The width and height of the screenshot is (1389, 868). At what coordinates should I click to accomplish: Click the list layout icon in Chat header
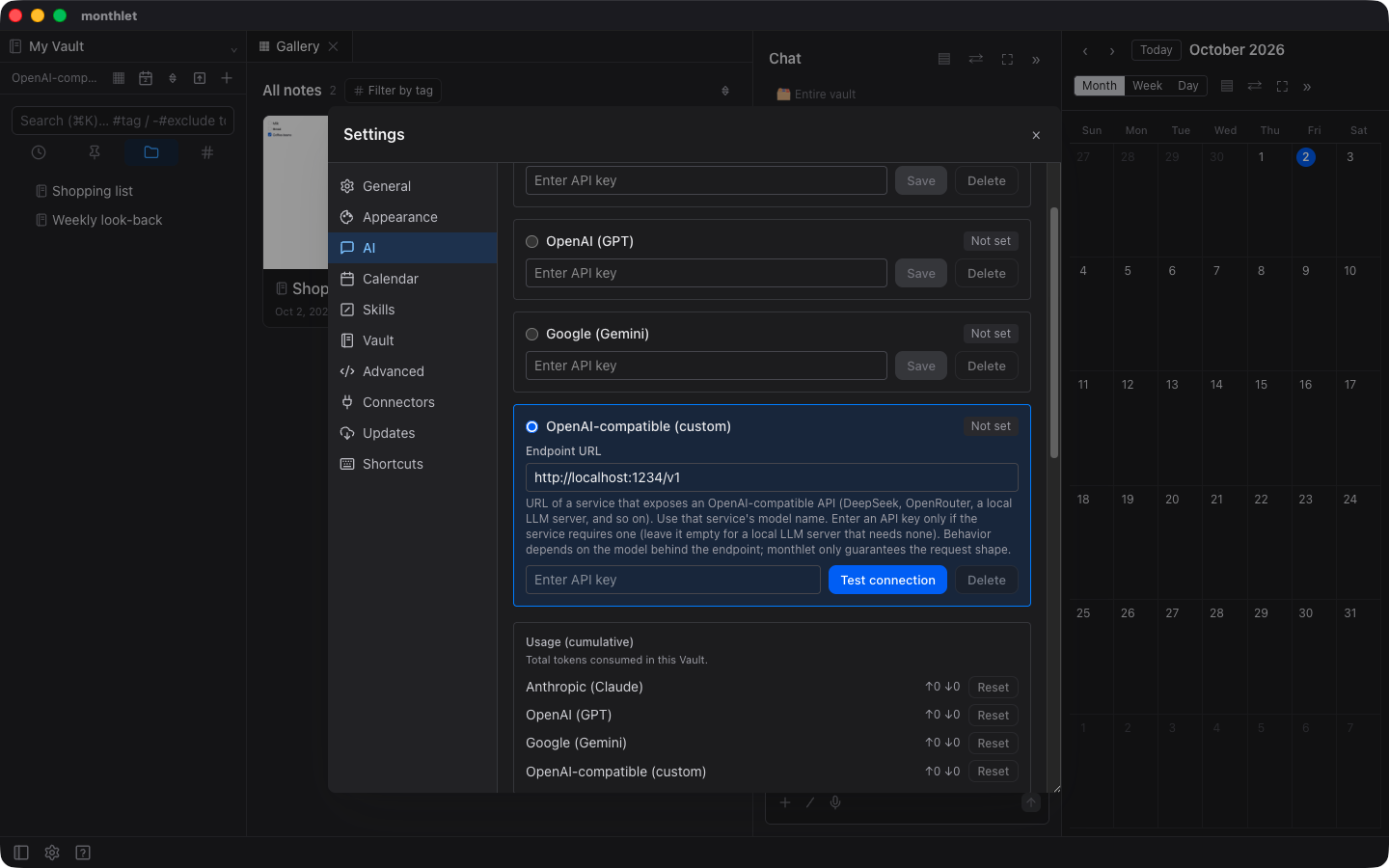click(x=944, y=59)
